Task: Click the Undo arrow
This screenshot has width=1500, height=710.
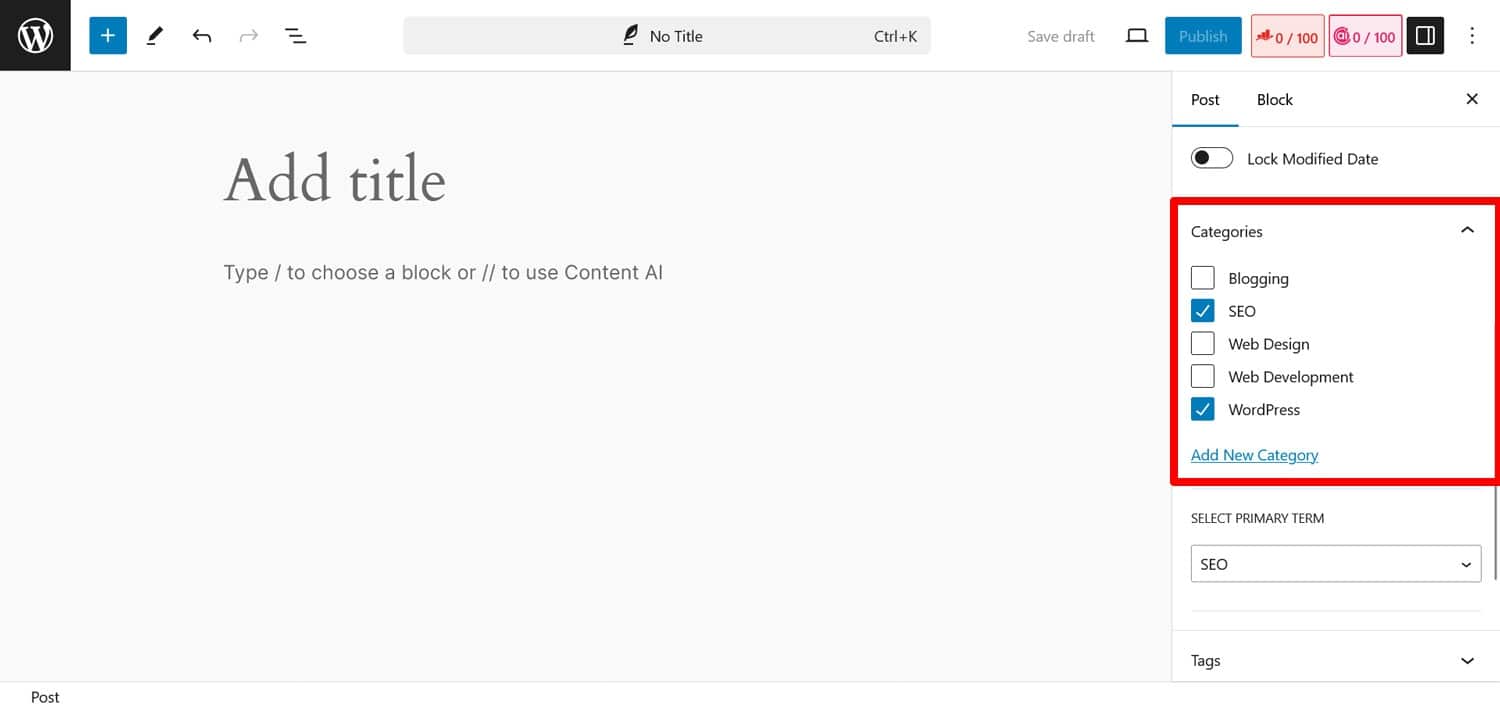Action: [201, 35]
